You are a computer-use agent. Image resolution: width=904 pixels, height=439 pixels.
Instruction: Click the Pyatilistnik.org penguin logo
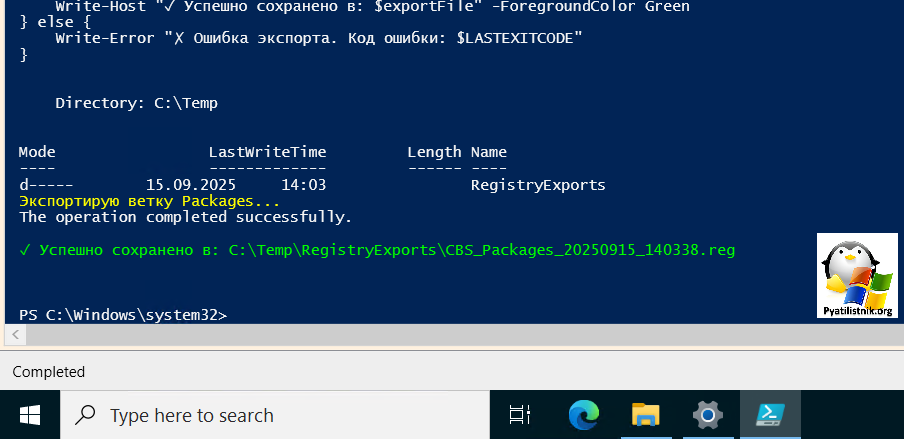tap(857, 275)
